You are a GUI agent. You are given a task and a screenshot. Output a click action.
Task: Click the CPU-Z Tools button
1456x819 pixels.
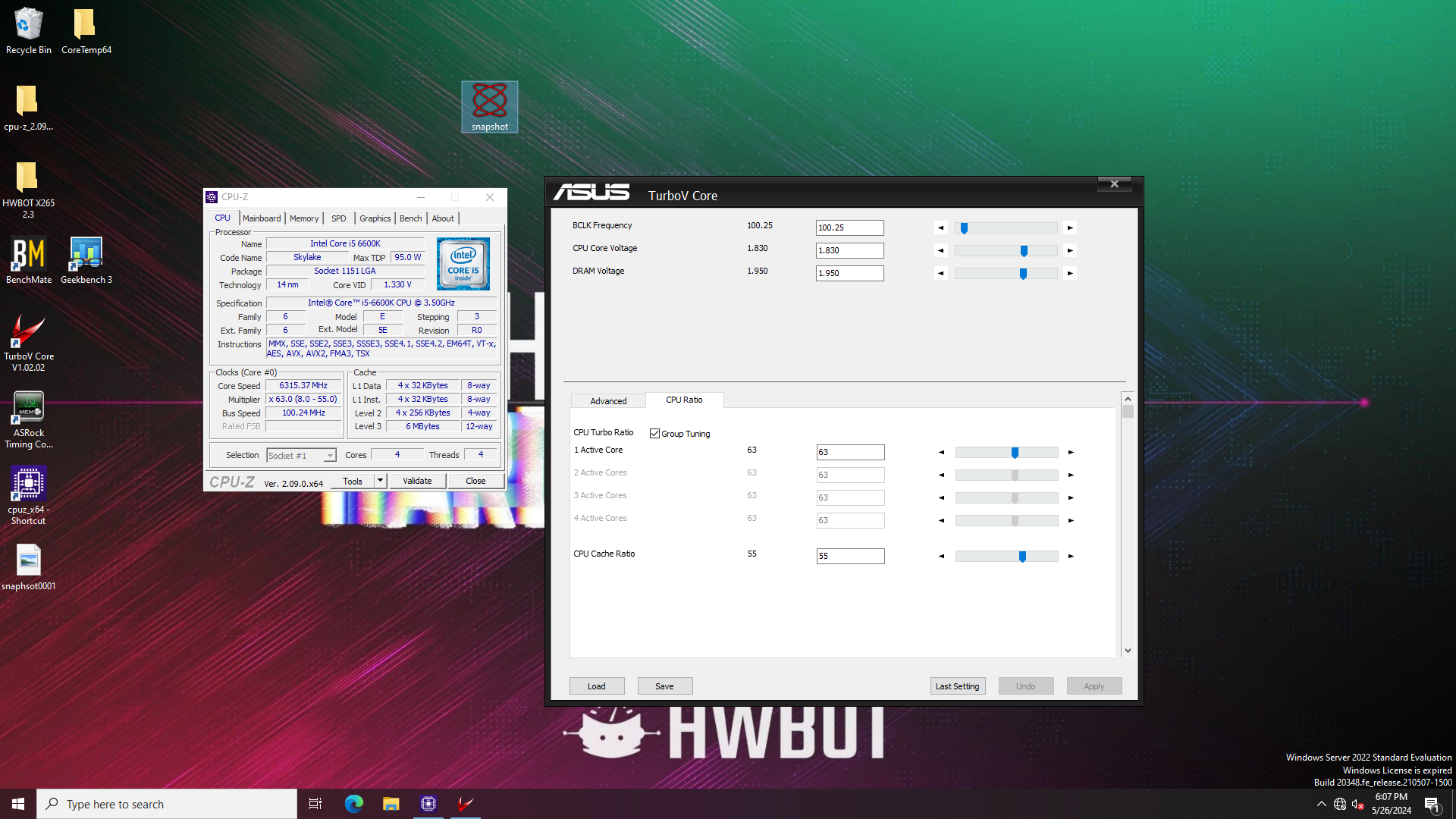tap(353, 481)
